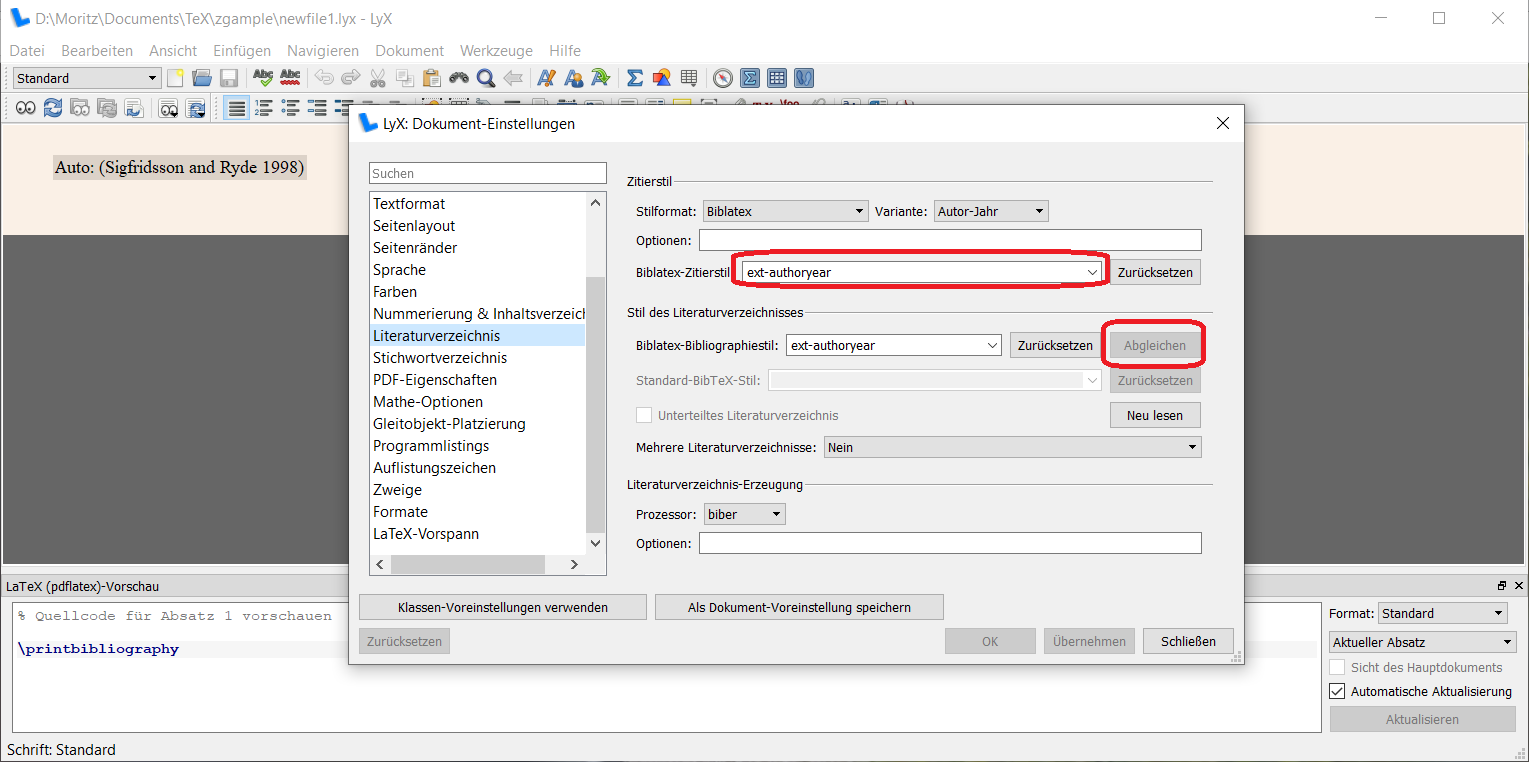Toggle continuous spellcheck red-underline Abc icon
This screenshot has width=1529, height=762.
[291, 78]
